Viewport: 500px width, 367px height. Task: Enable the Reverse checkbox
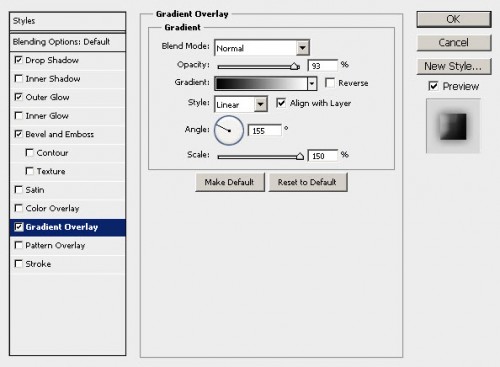[330, 83]
